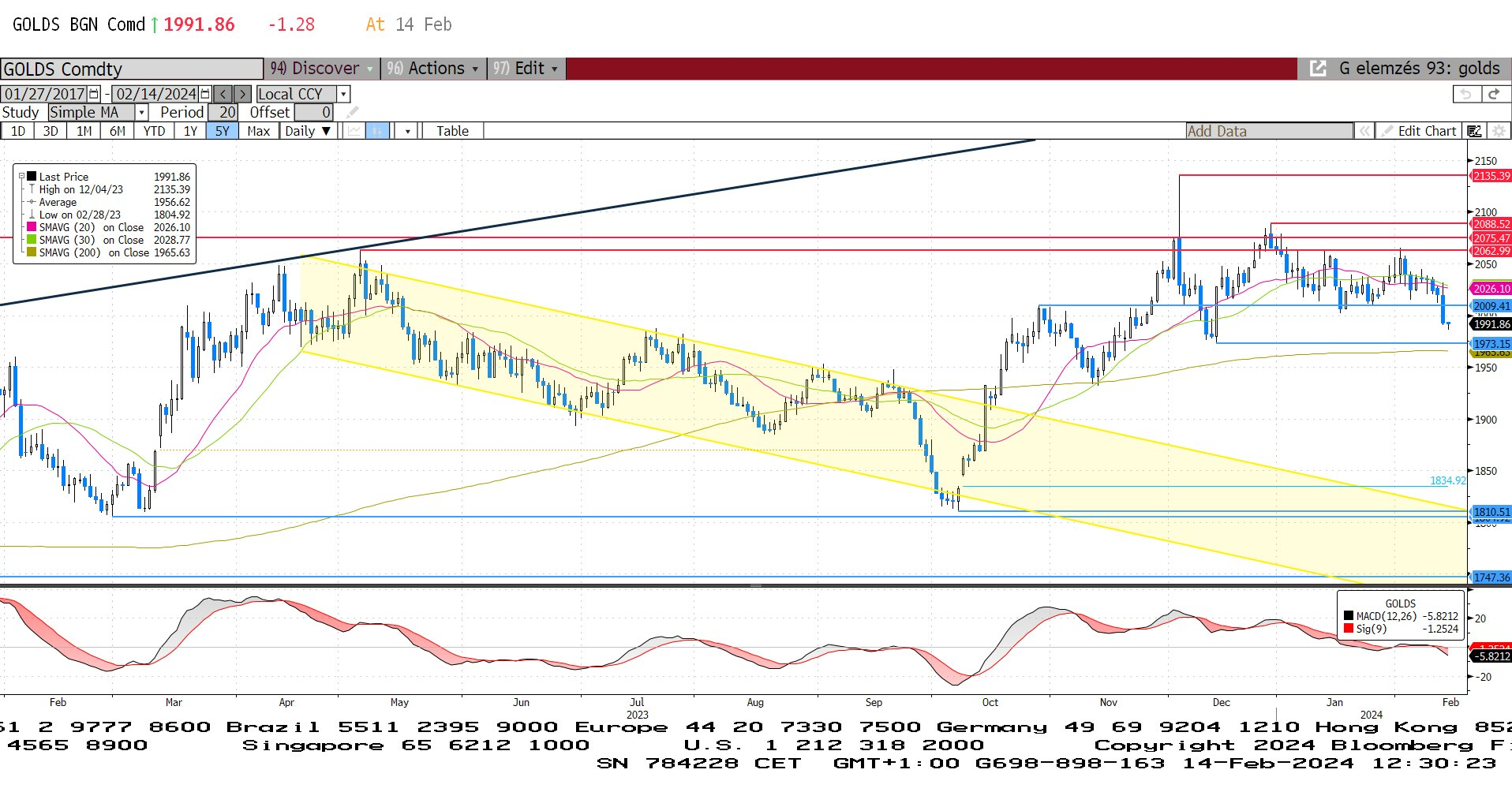Select the 1Y range tab

tap(190, 131)
